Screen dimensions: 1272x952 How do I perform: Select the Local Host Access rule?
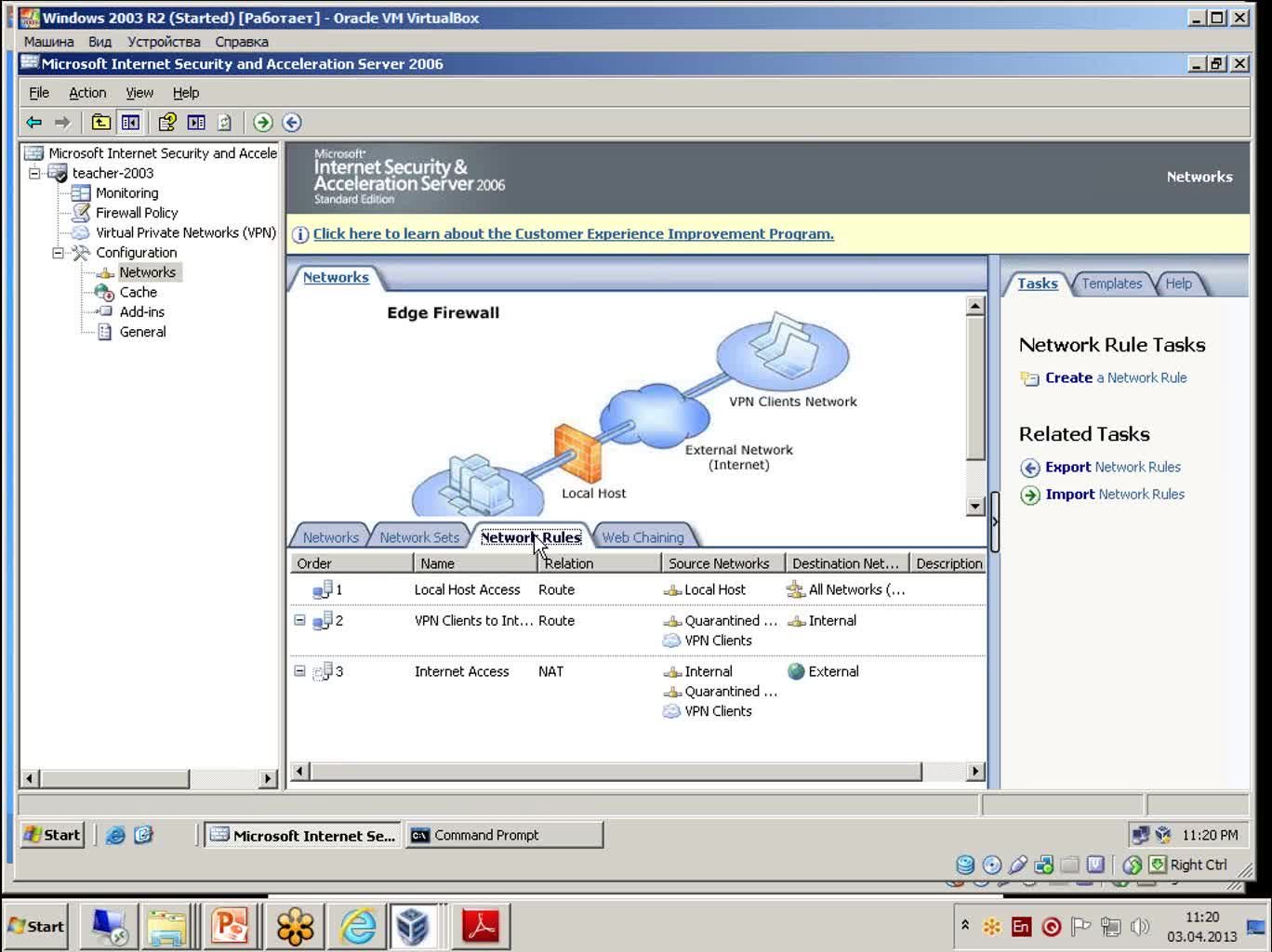click(x=467, y=589)
